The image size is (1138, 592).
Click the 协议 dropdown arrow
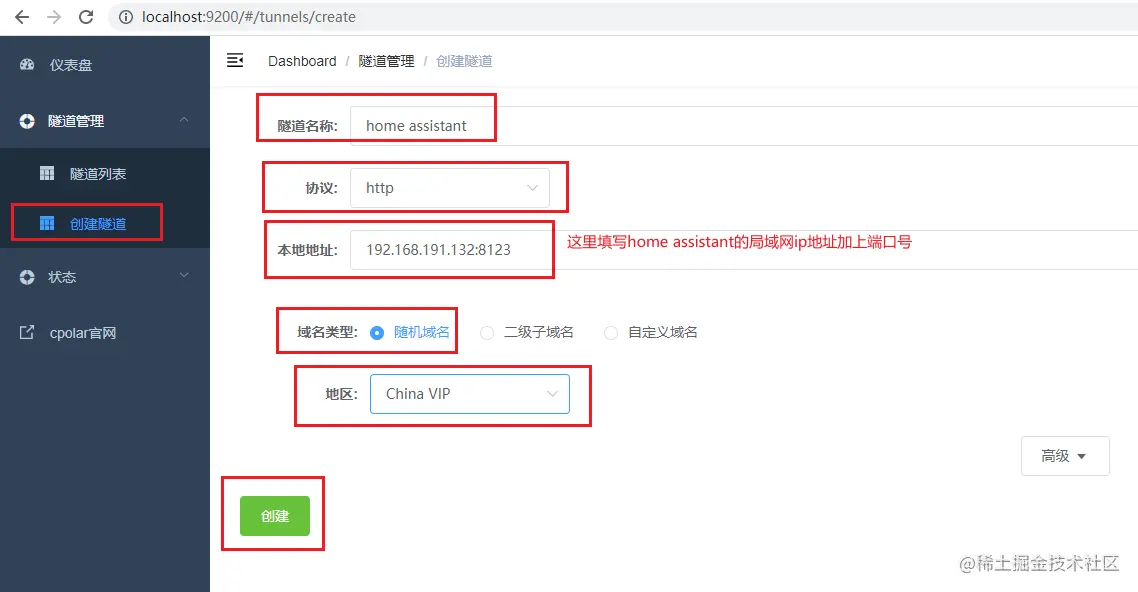pyautogui.click(x=532, y=188)
